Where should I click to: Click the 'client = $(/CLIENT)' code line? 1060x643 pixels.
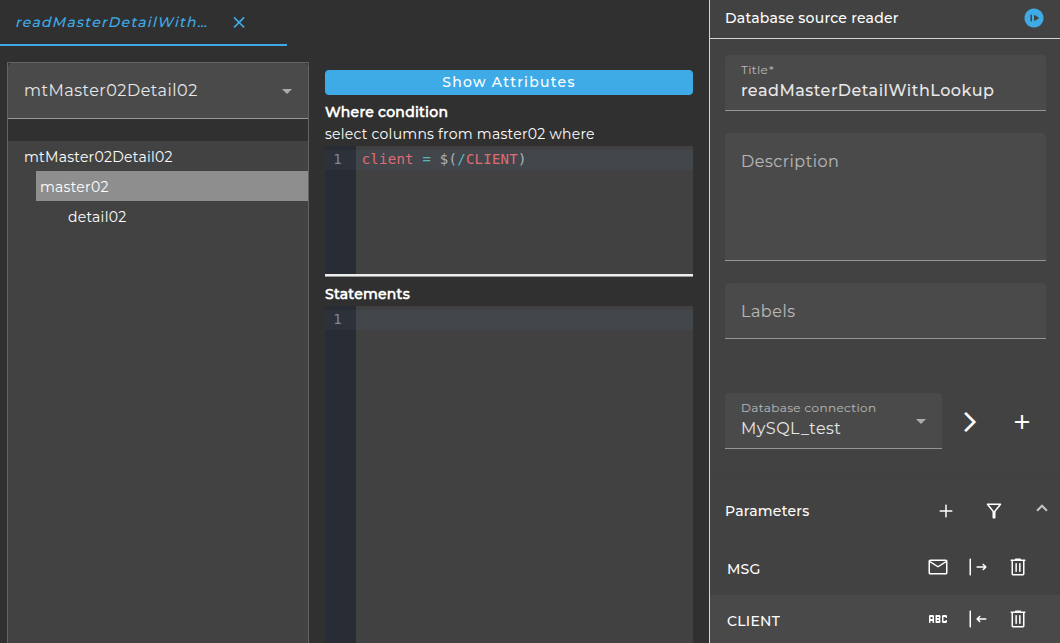[x=443, y=160]
